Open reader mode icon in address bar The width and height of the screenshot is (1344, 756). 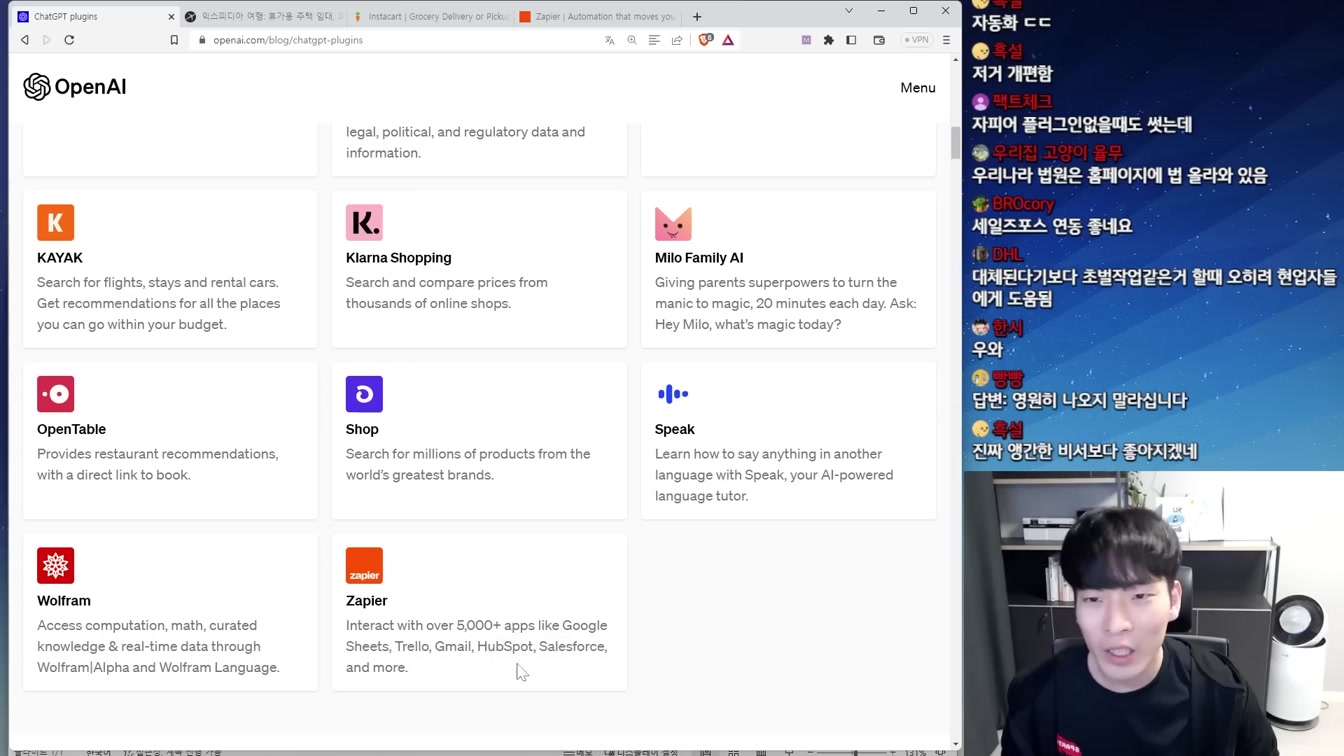(654, 40)
